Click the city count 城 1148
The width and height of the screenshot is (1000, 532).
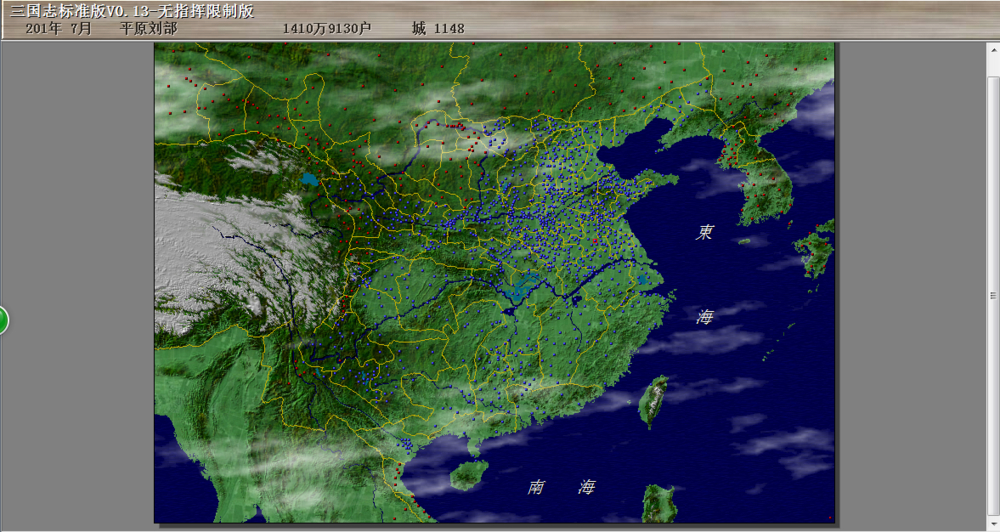(x=438, y=29)
